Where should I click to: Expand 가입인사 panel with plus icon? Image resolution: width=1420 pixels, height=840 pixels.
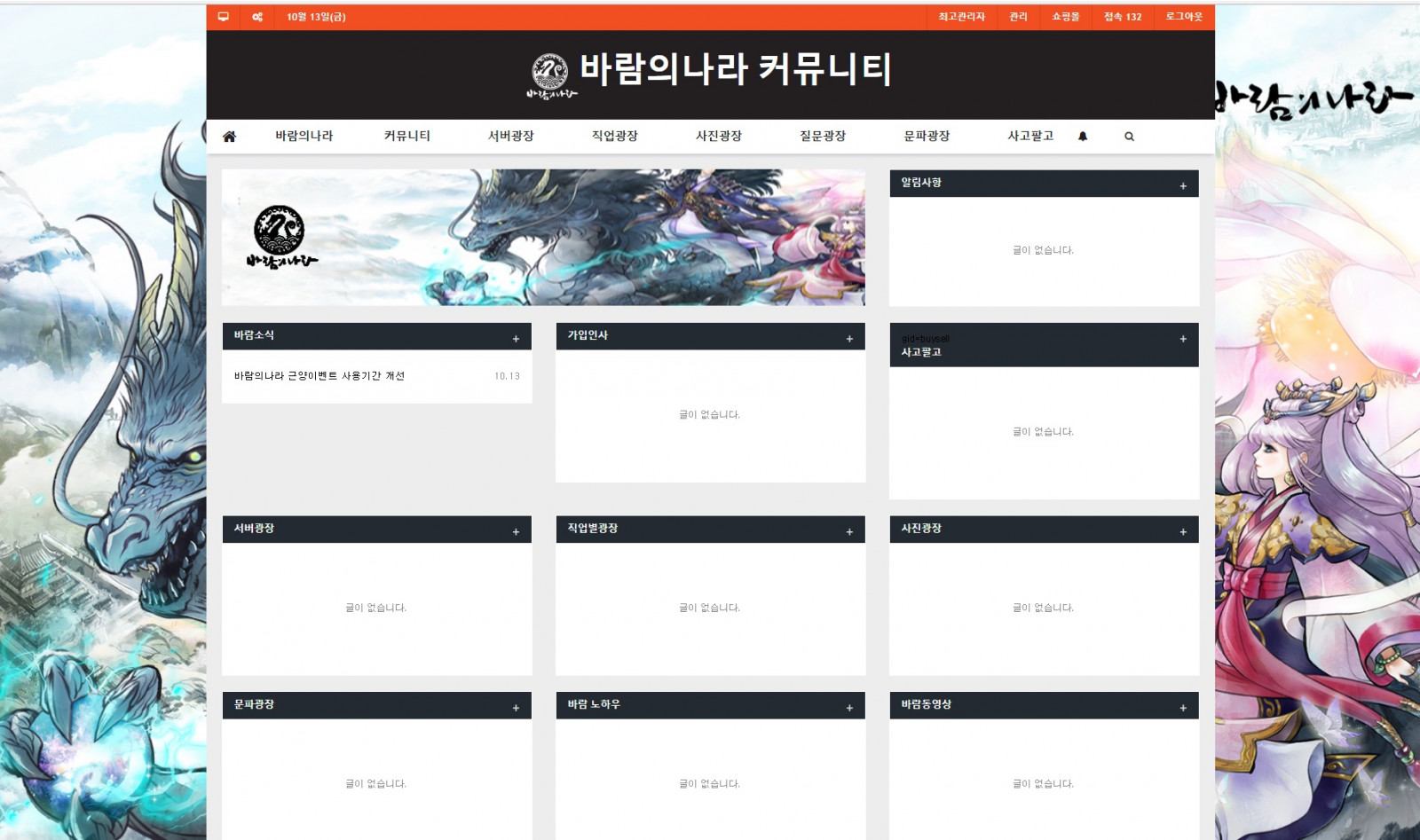(x=849, y=339)
